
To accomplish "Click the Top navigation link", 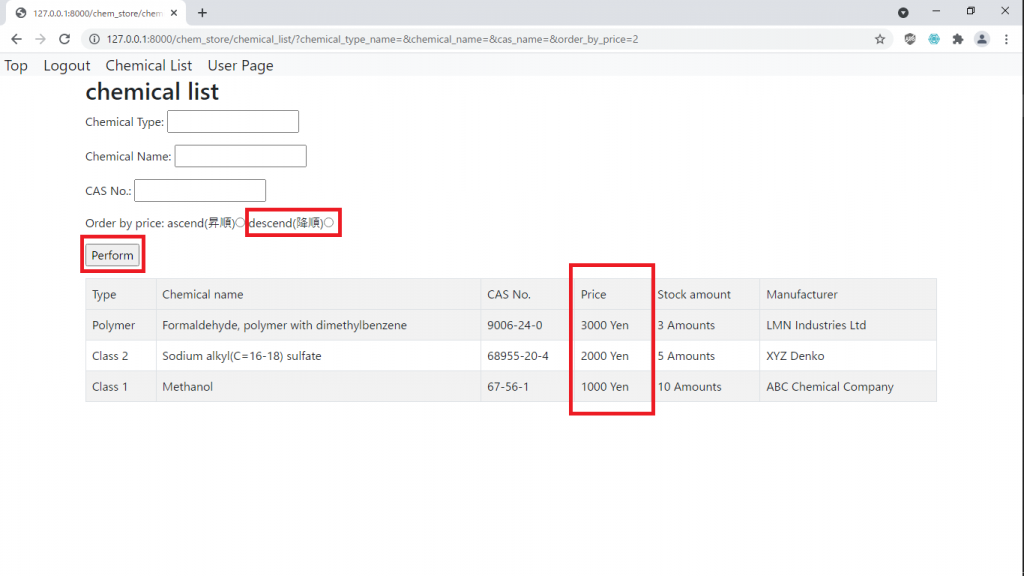I will 16,66.
